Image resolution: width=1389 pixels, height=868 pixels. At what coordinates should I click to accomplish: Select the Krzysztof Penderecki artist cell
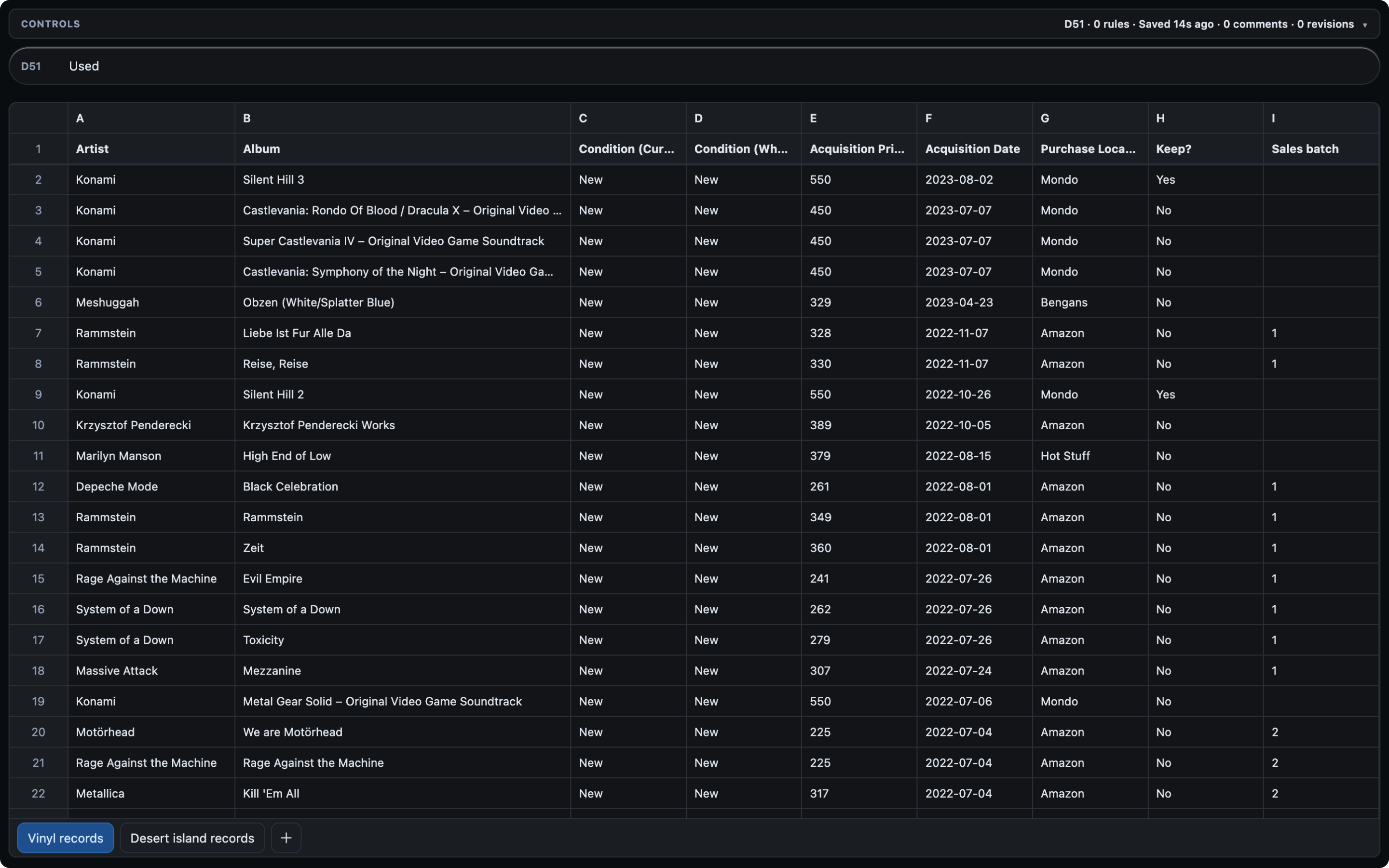pos(151,425)
